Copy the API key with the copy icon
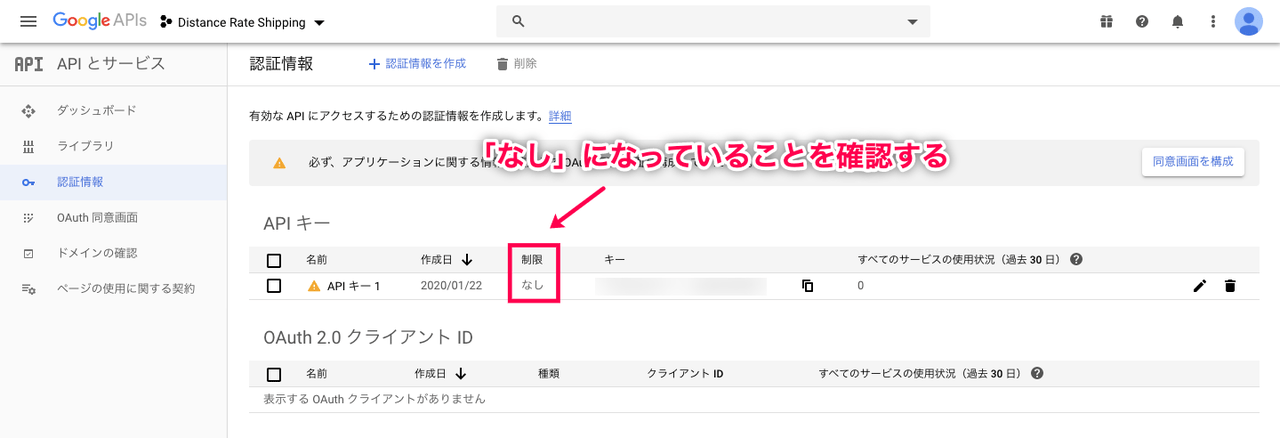 [x=807, y=286]
